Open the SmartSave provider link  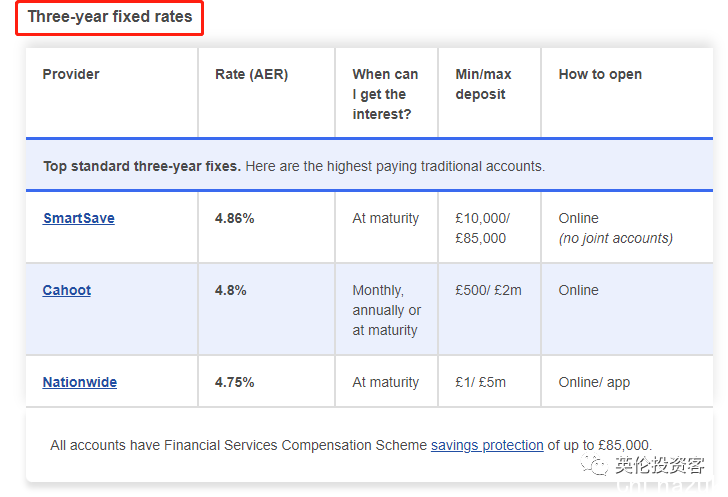pyautogui.click(x=78, y=218)
